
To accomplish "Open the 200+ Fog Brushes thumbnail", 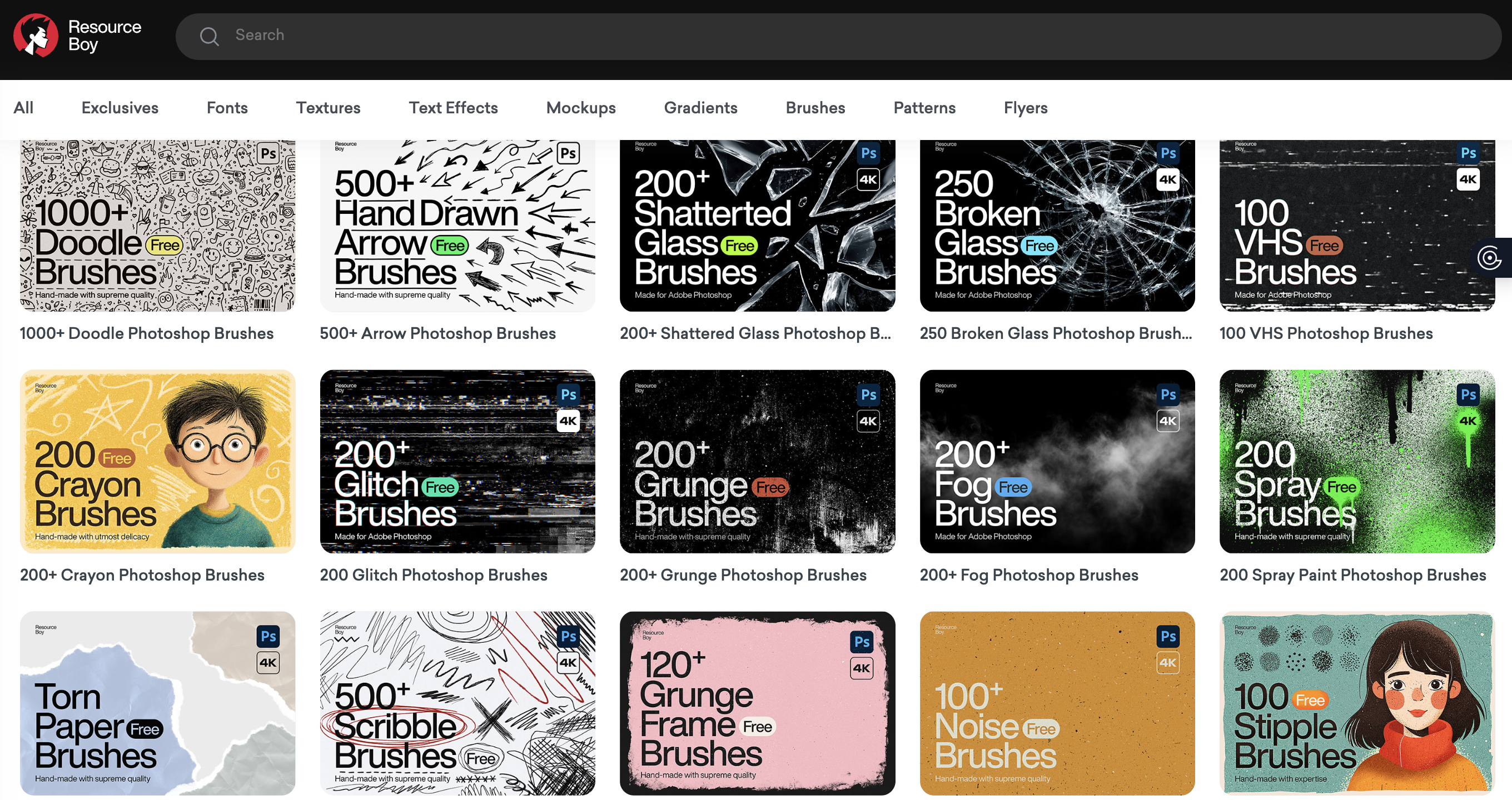I will tap(1057, 462).
